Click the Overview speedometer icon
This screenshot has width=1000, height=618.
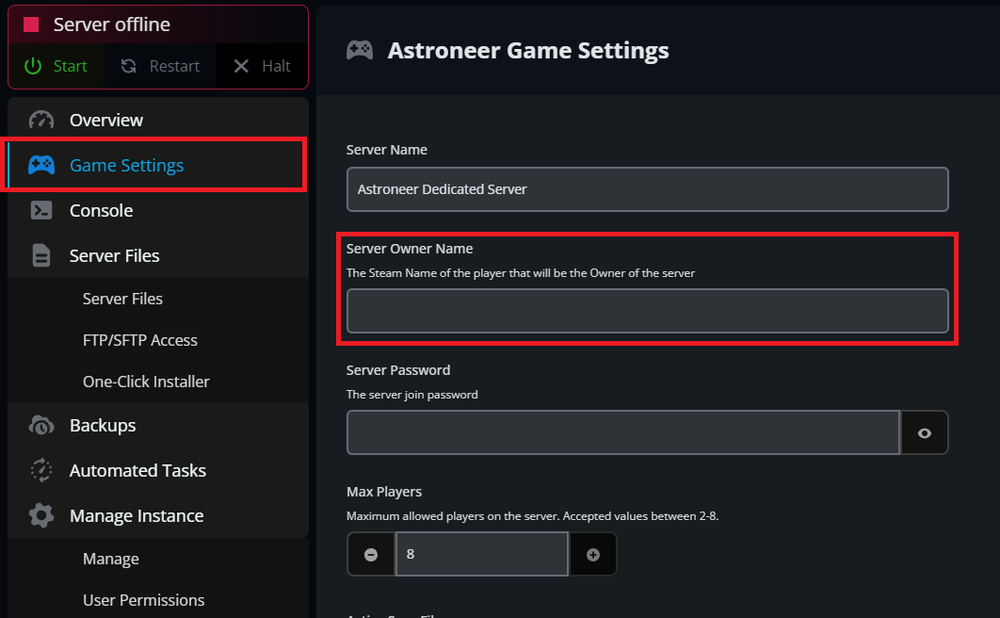click(39, 119)
